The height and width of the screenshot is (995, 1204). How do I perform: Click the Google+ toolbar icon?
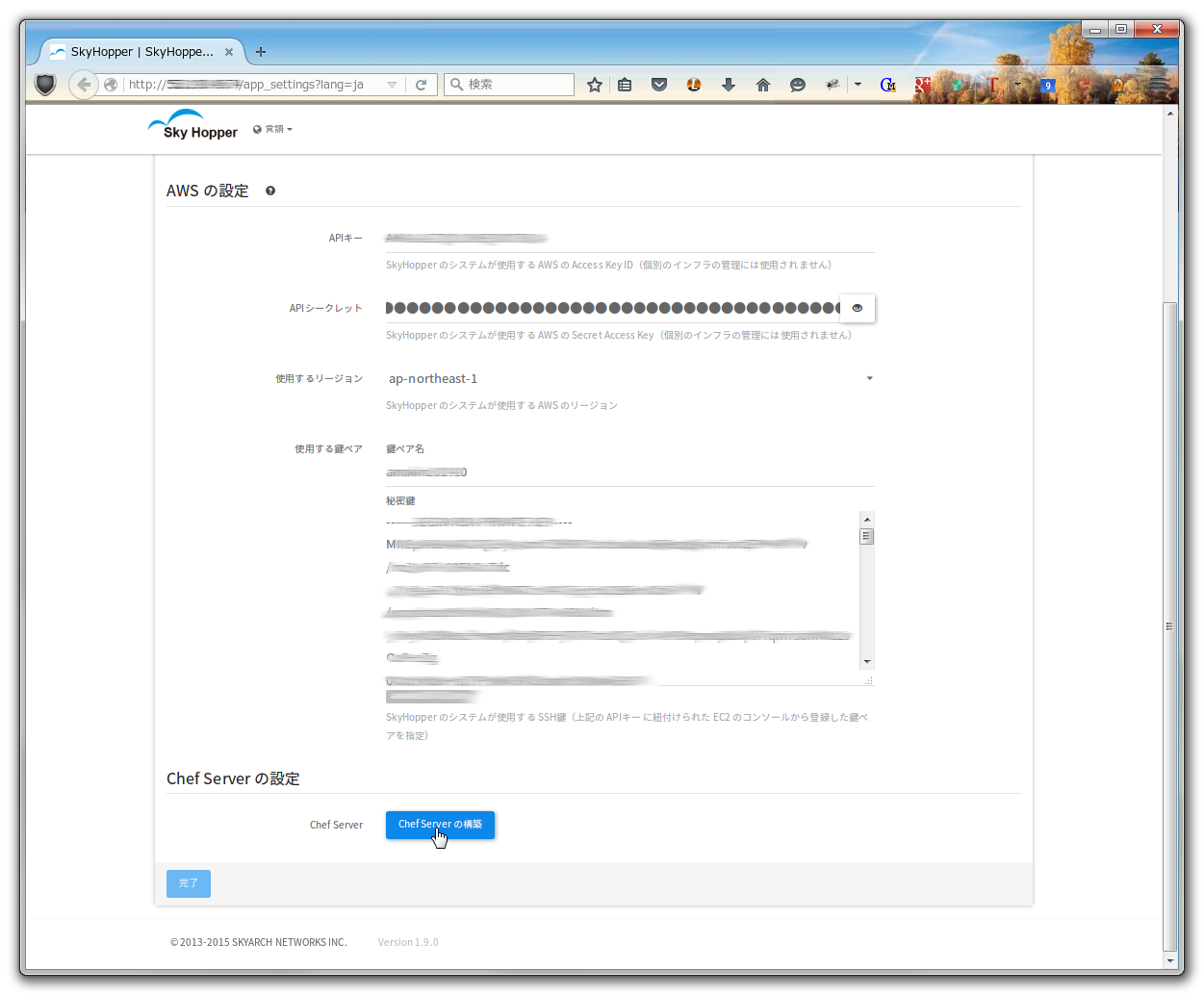coord(922,85)
